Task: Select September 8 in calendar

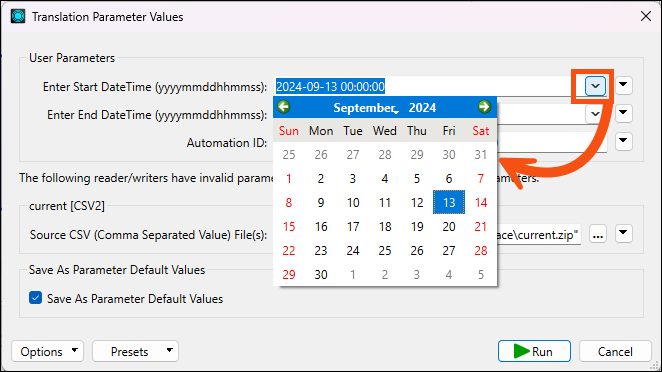Action: click(x=289, y=203)
